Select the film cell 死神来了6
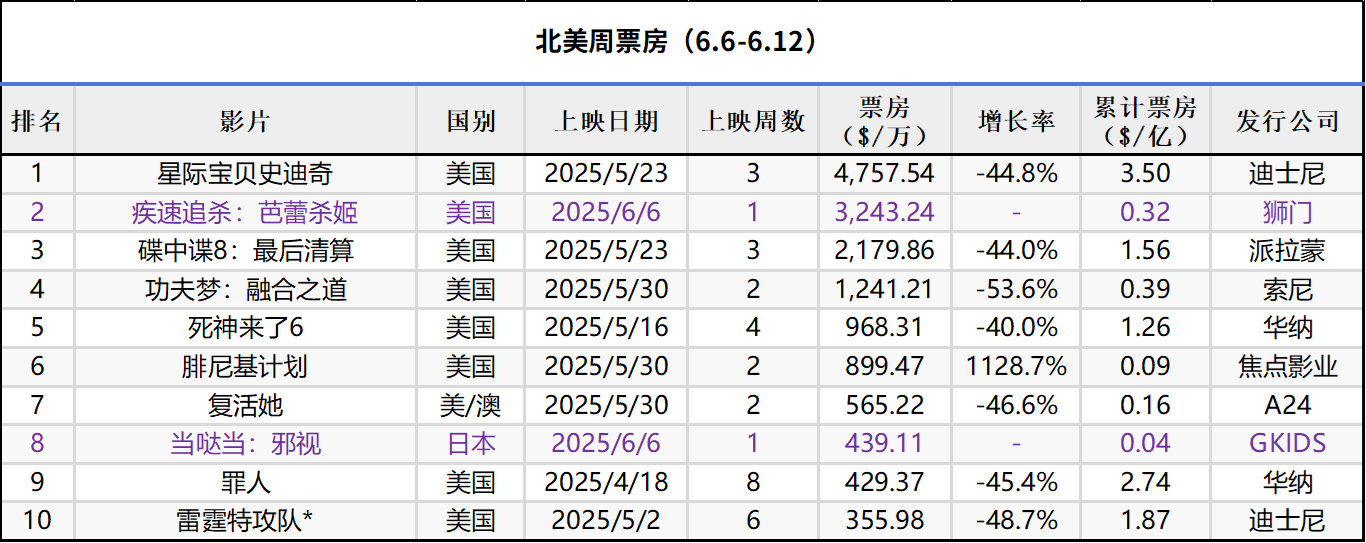Image resolution: width=1366 pixels, height=543 pixels. pyautogui.click(x=245, y=328)
